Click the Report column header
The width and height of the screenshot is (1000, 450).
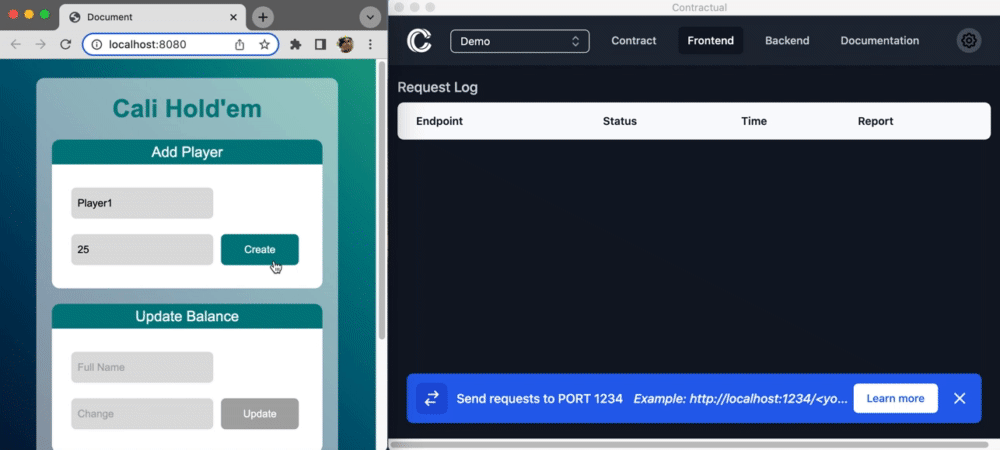(875, 121)
